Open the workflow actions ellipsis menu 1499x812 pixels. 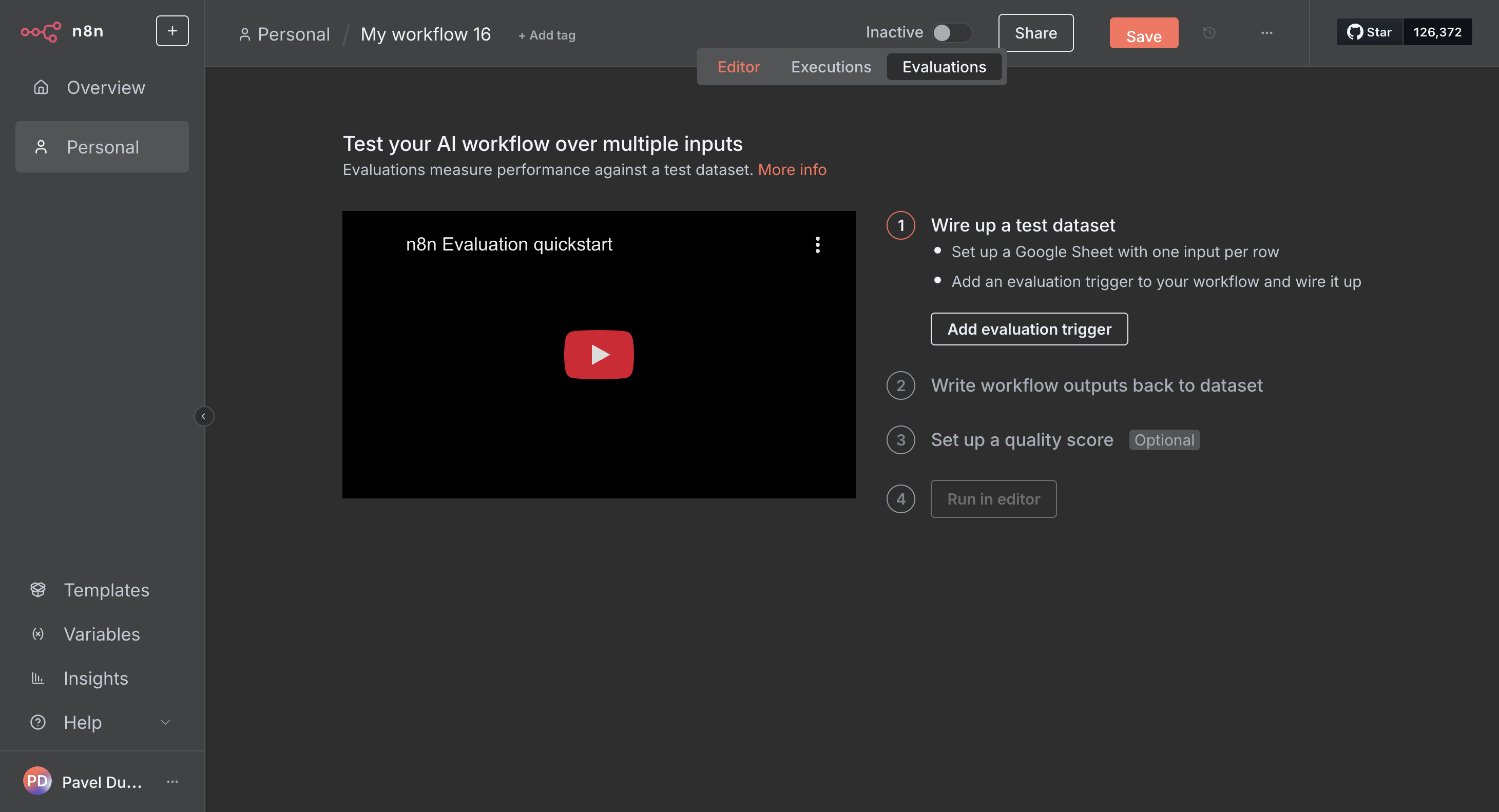tap(1267, 33)
